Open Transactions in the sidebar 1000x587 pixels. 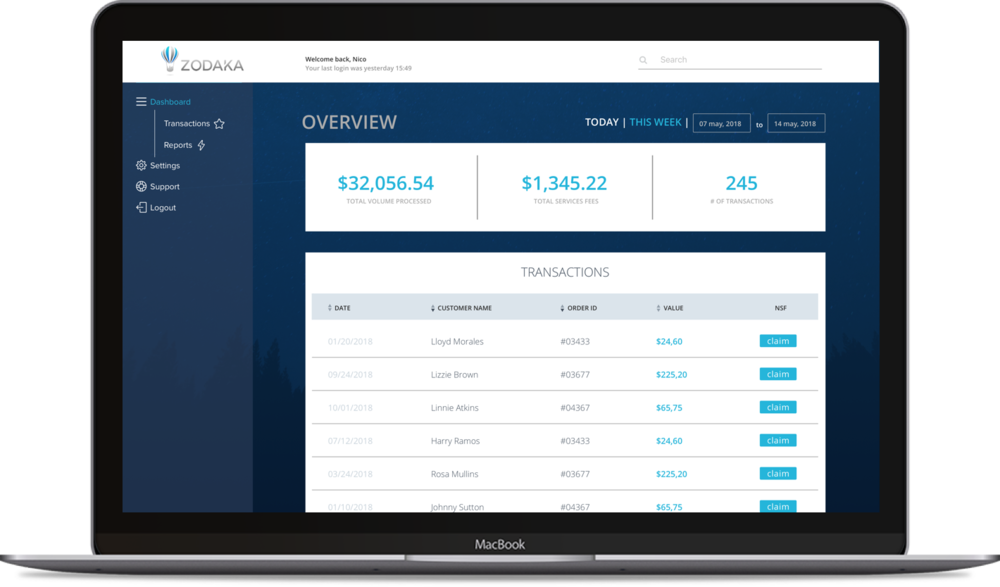tap(186, 123)
